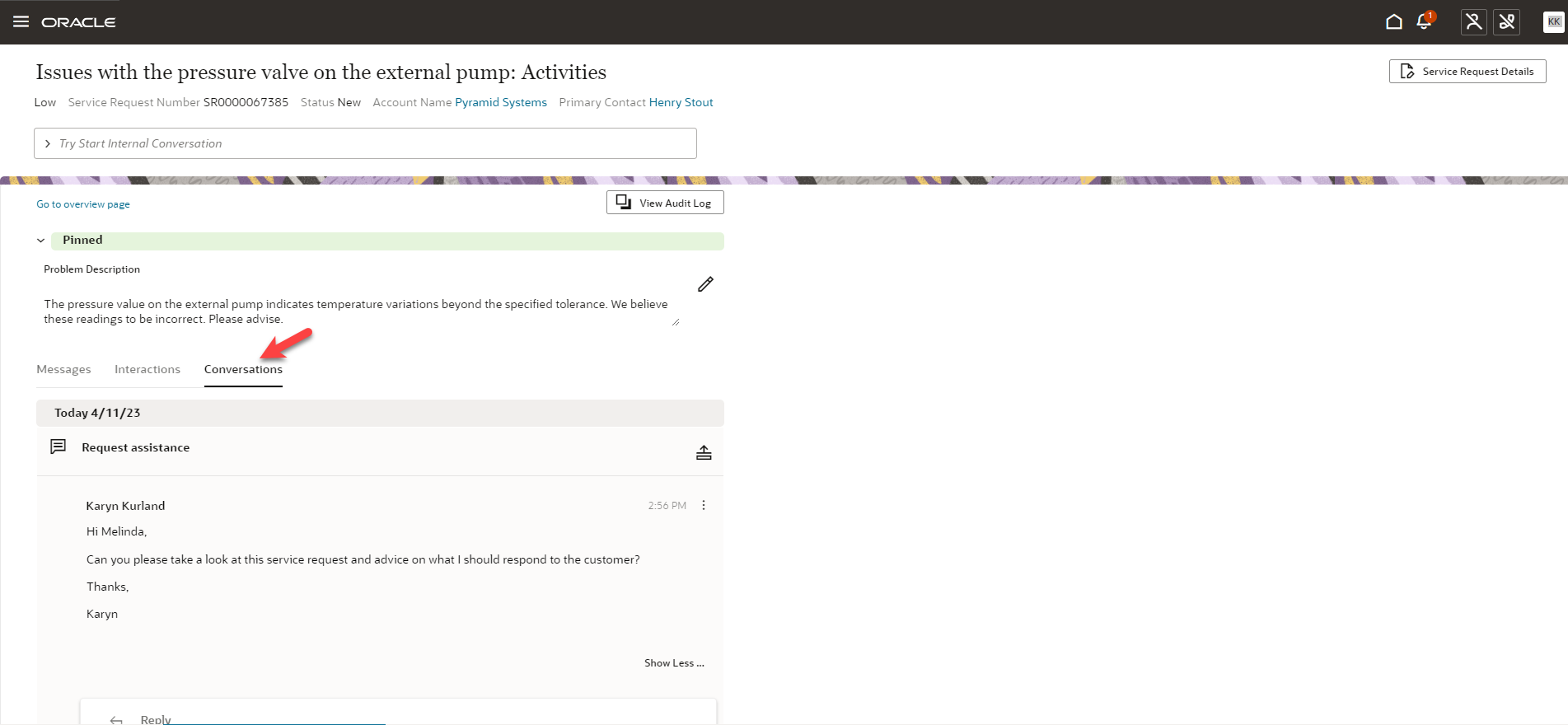The image size is (1568, 725).
Task: Click the View Audit Log button
Action: (665, 203)
